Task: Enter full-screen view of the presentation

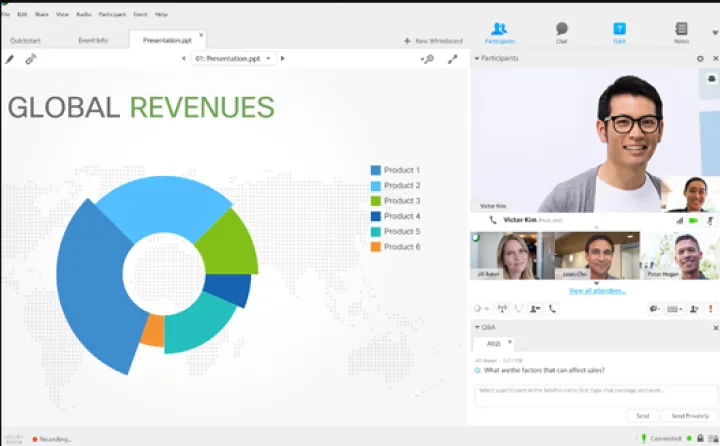Action: coord(452,59)
